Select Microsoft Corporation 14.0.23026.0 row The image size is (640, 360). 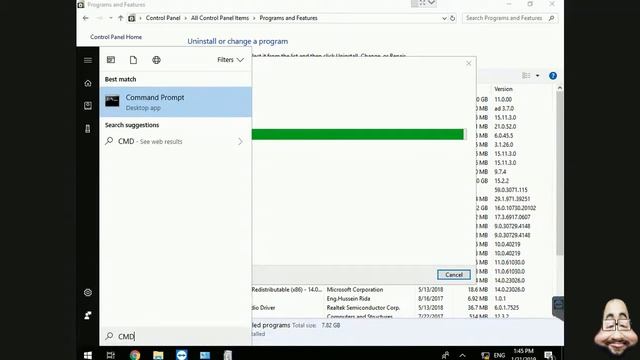(x=355, y=289)
